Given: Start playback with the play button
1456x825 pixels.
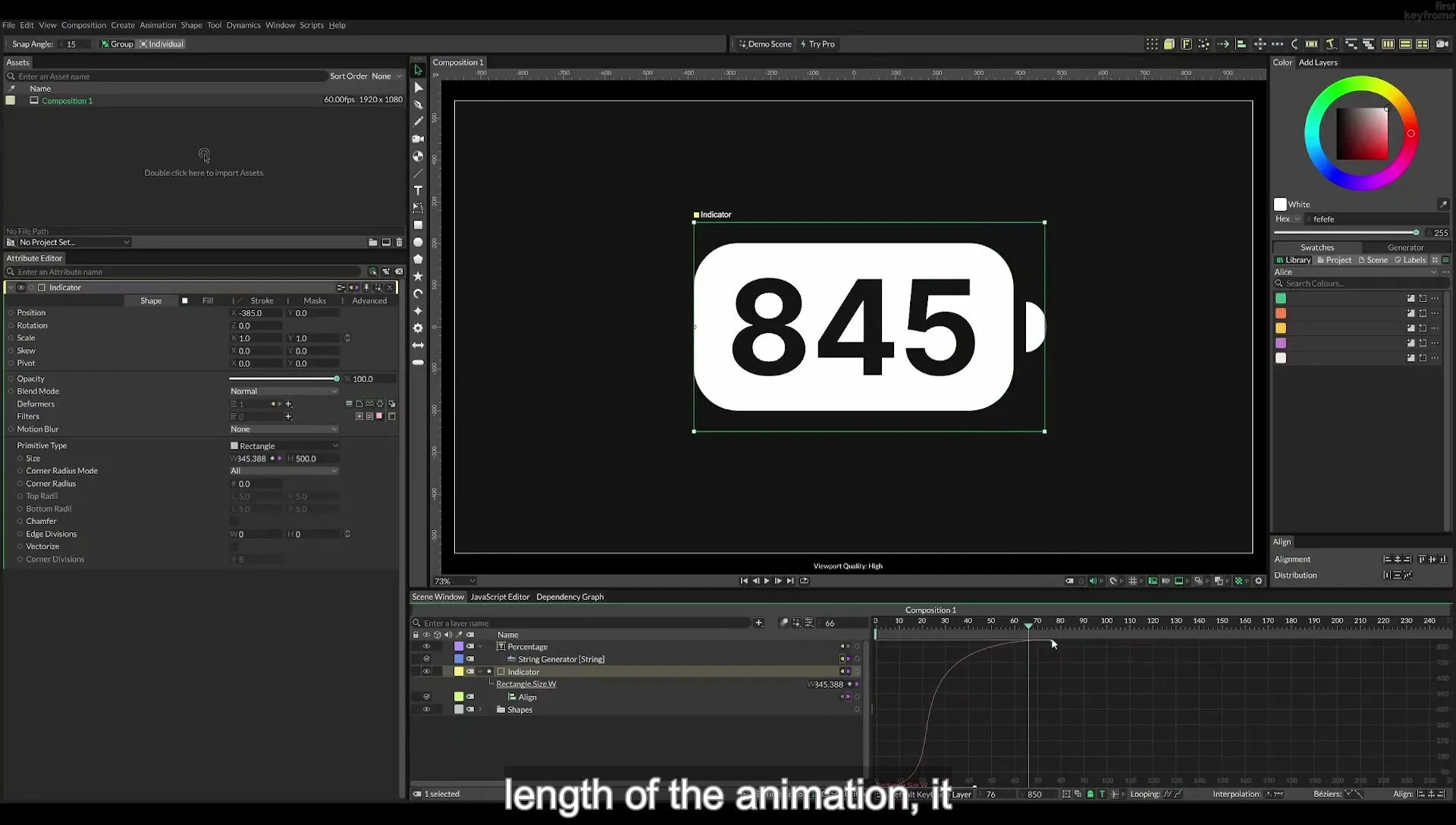Looking at the screenshot, I should click(767, 582).
